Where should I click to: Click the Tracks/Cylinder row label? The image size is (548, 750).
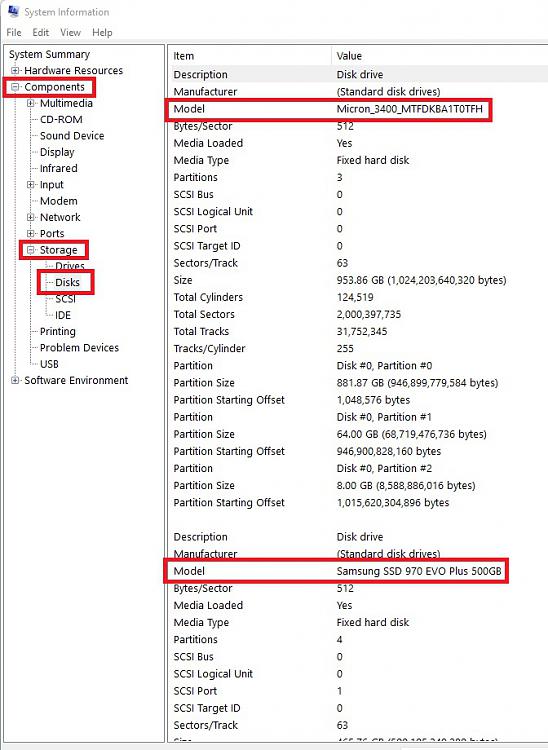click(x=209, y=349)
